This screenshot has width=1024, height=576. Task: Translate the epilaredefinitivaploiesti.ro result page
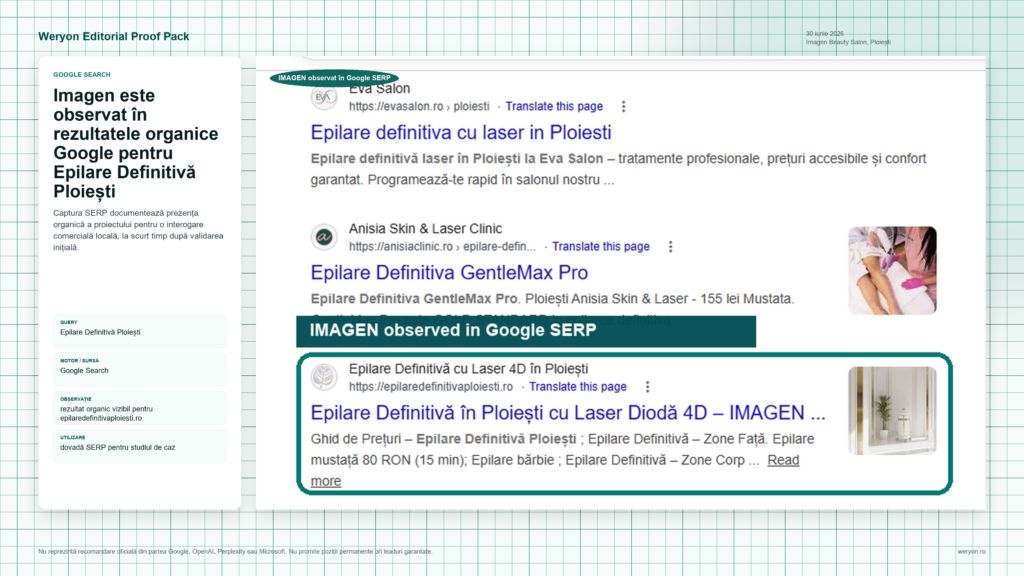coord(578,387)
